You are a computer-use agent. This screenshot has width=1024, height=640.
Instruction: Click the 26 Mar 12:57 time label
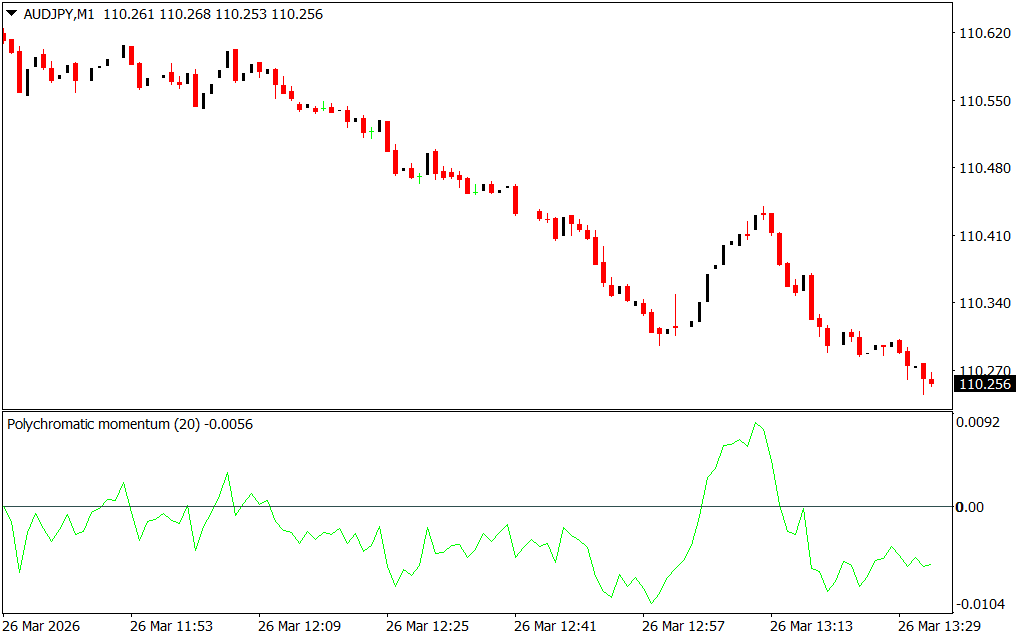tap(683, 626)
